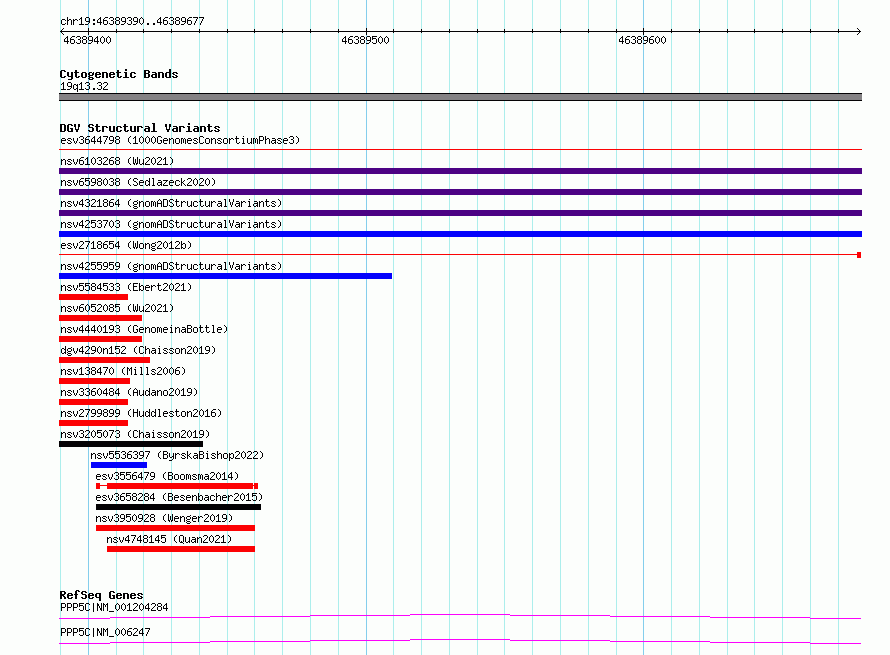Click the red bar under esv3556479 Boomsma2014
Image resolution: width=890 pixels, height=655 pixels.
point(177,486)
